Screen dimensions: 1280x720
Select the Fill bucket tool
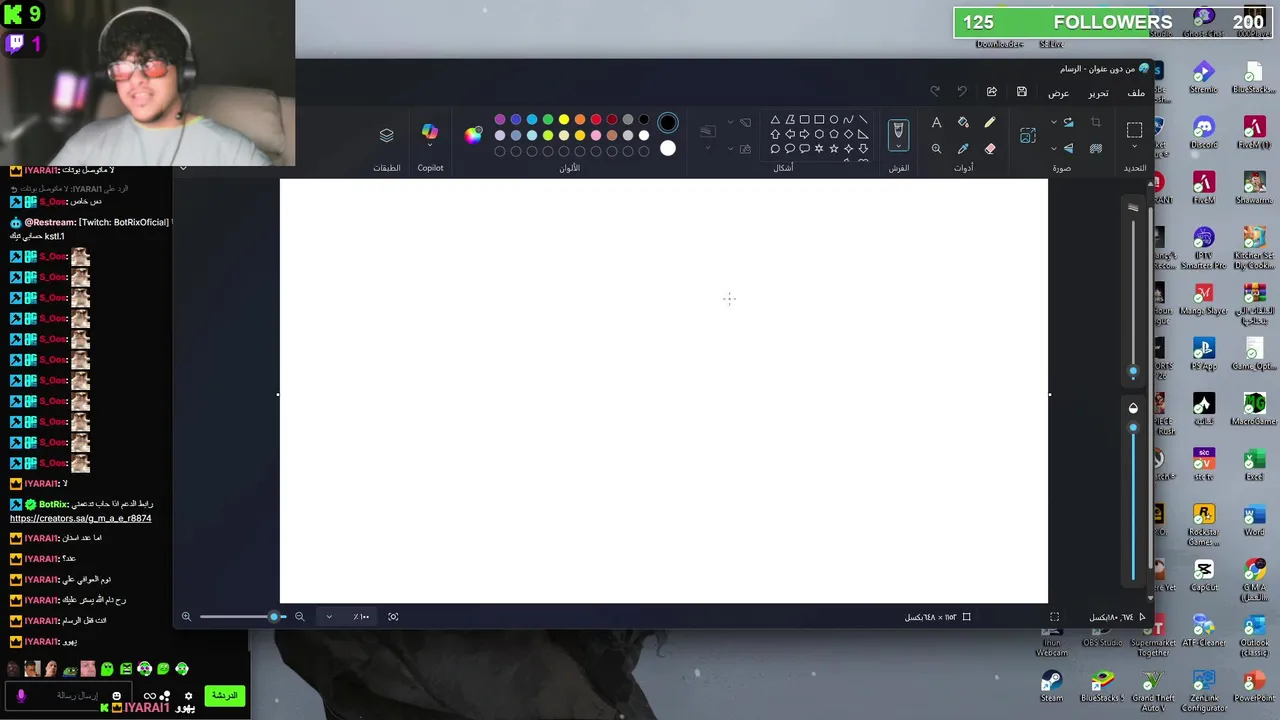click(963, 122)
